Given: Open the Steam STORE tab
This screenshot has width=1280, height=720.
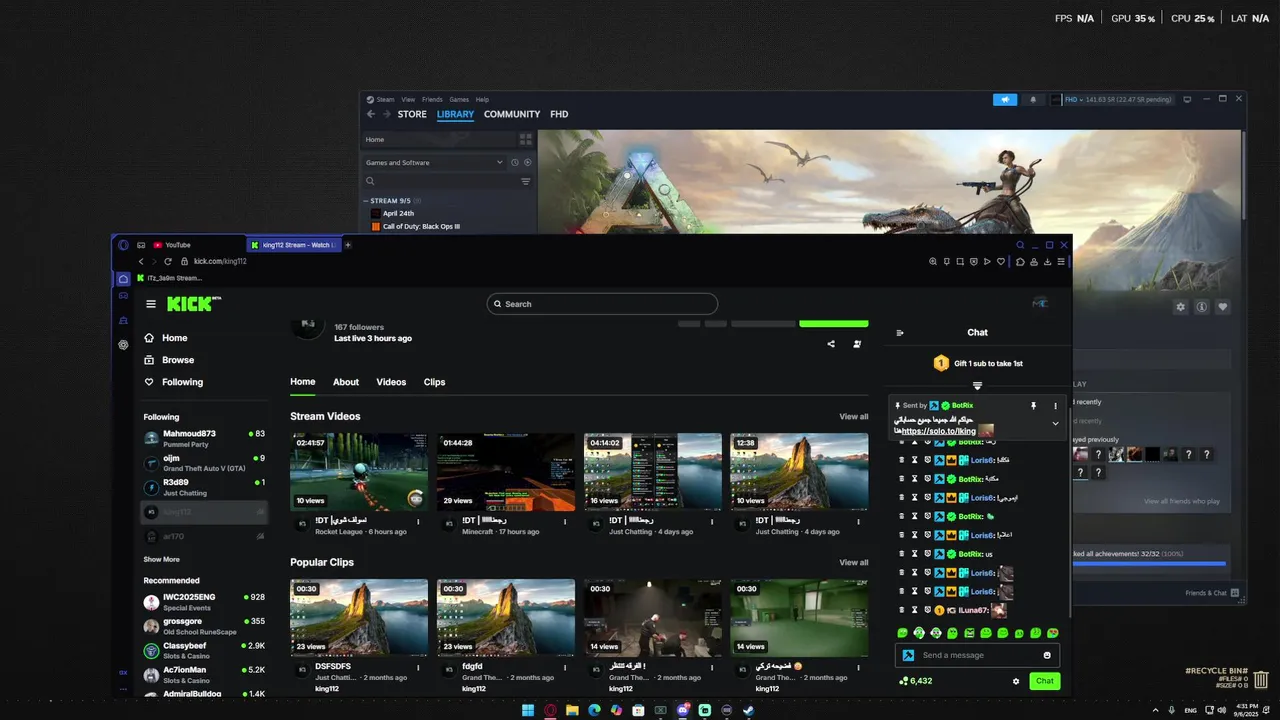Looking at the screenshot, I should tap(412, 114).
